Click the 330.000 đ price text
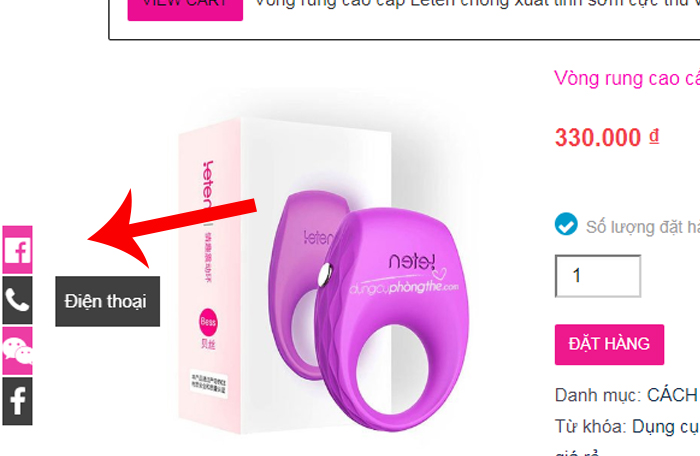 coord(607,138)
